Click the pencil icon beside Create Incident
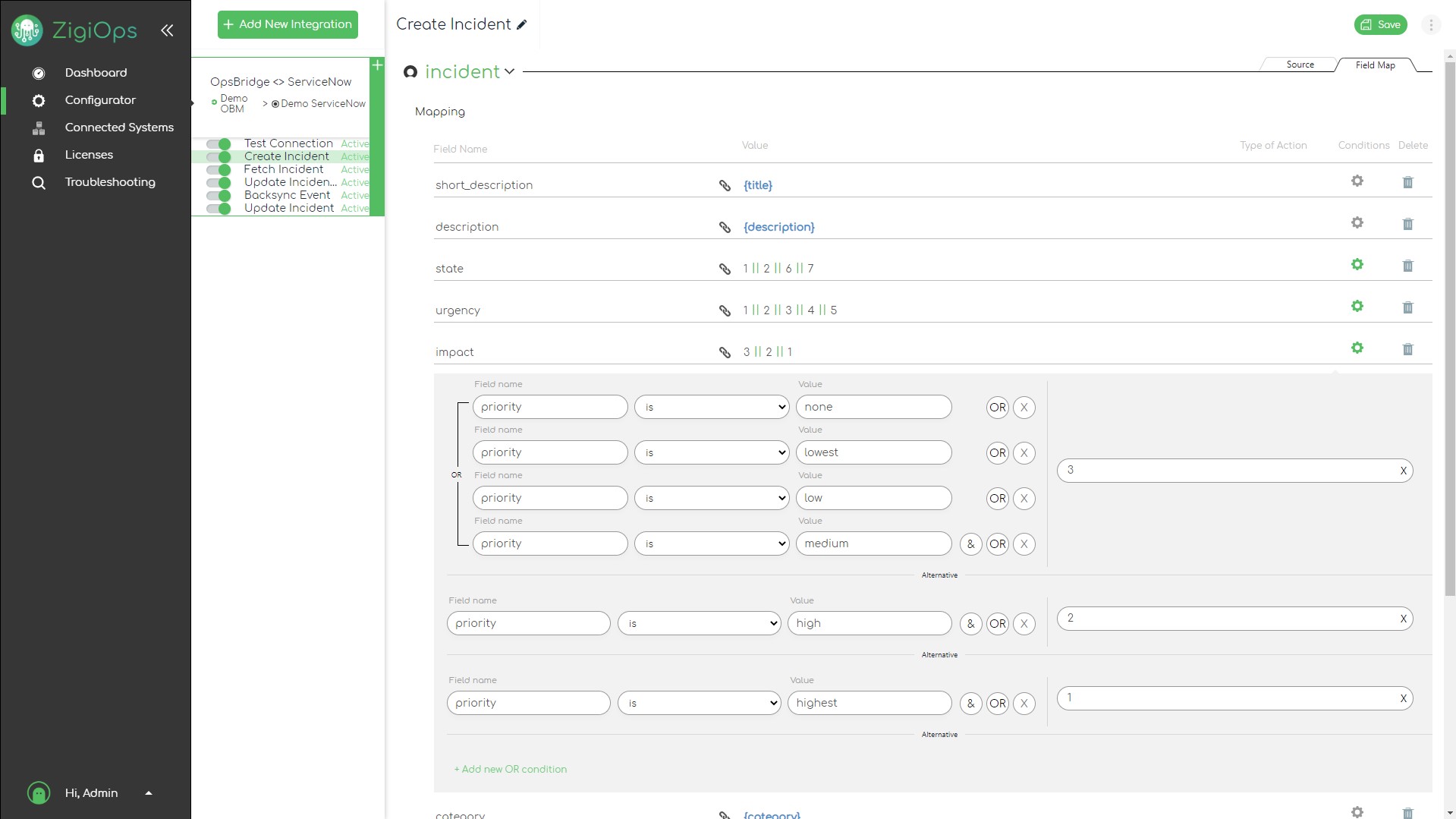 522,25
